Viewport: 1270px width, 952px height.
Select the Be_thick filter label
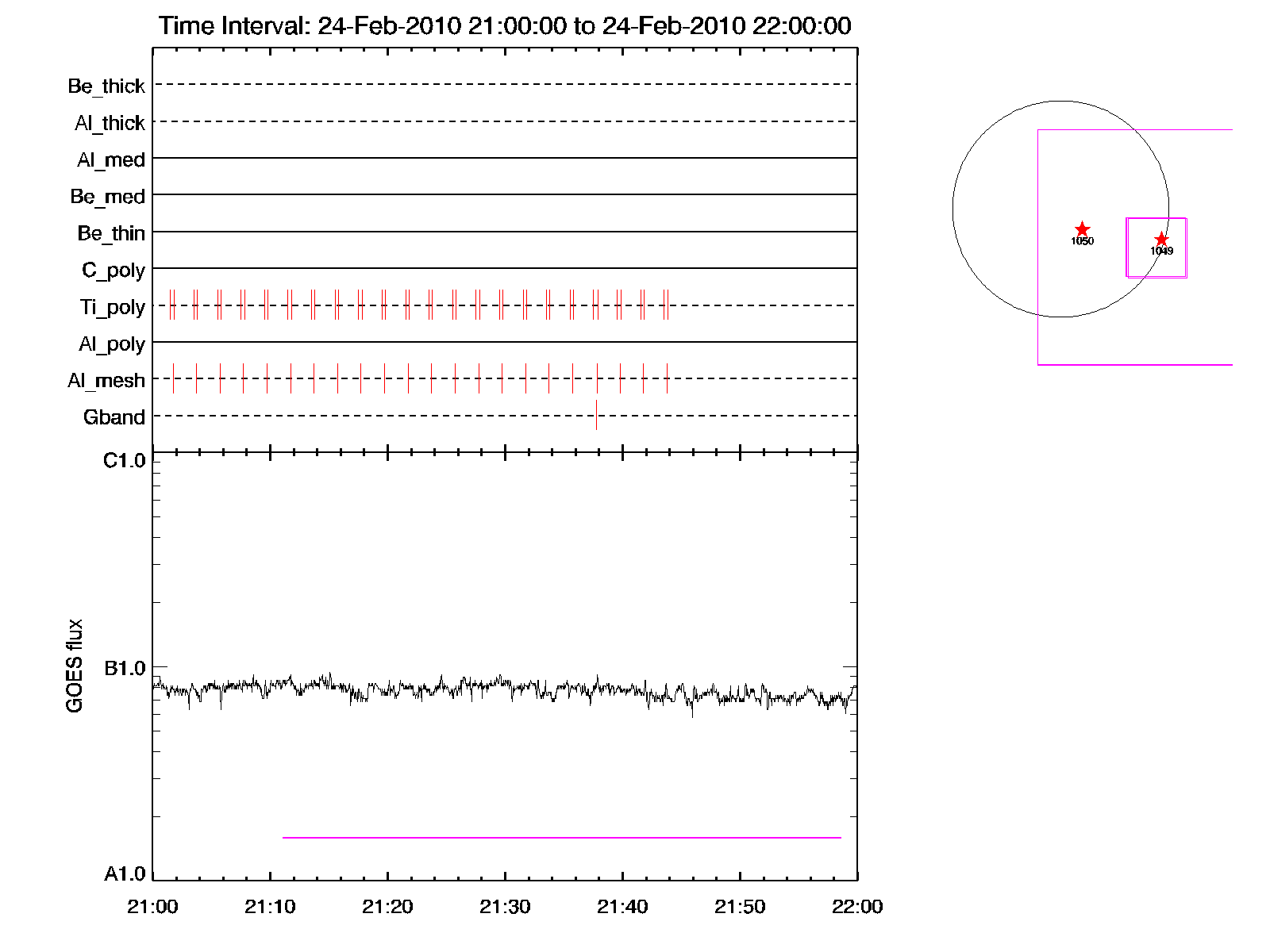[106, 86]
